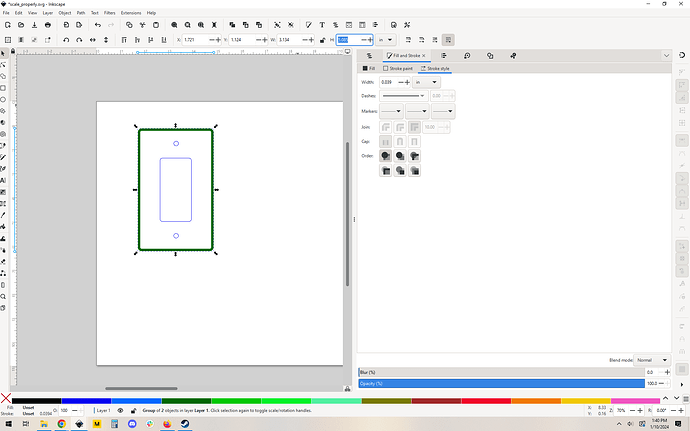The width and height of the screenshot is (690, 431).
Task: Open the toolbar units 'in' dropdown
Action: [x=385, y=40]
